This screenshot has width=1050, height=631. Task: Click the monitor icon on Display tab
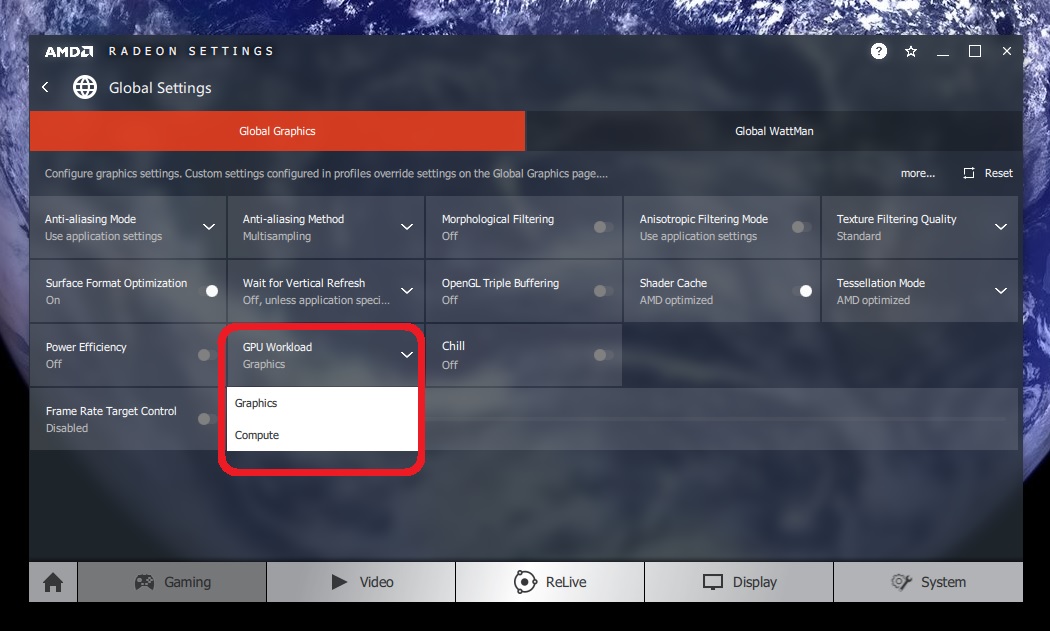pos(712,582)
